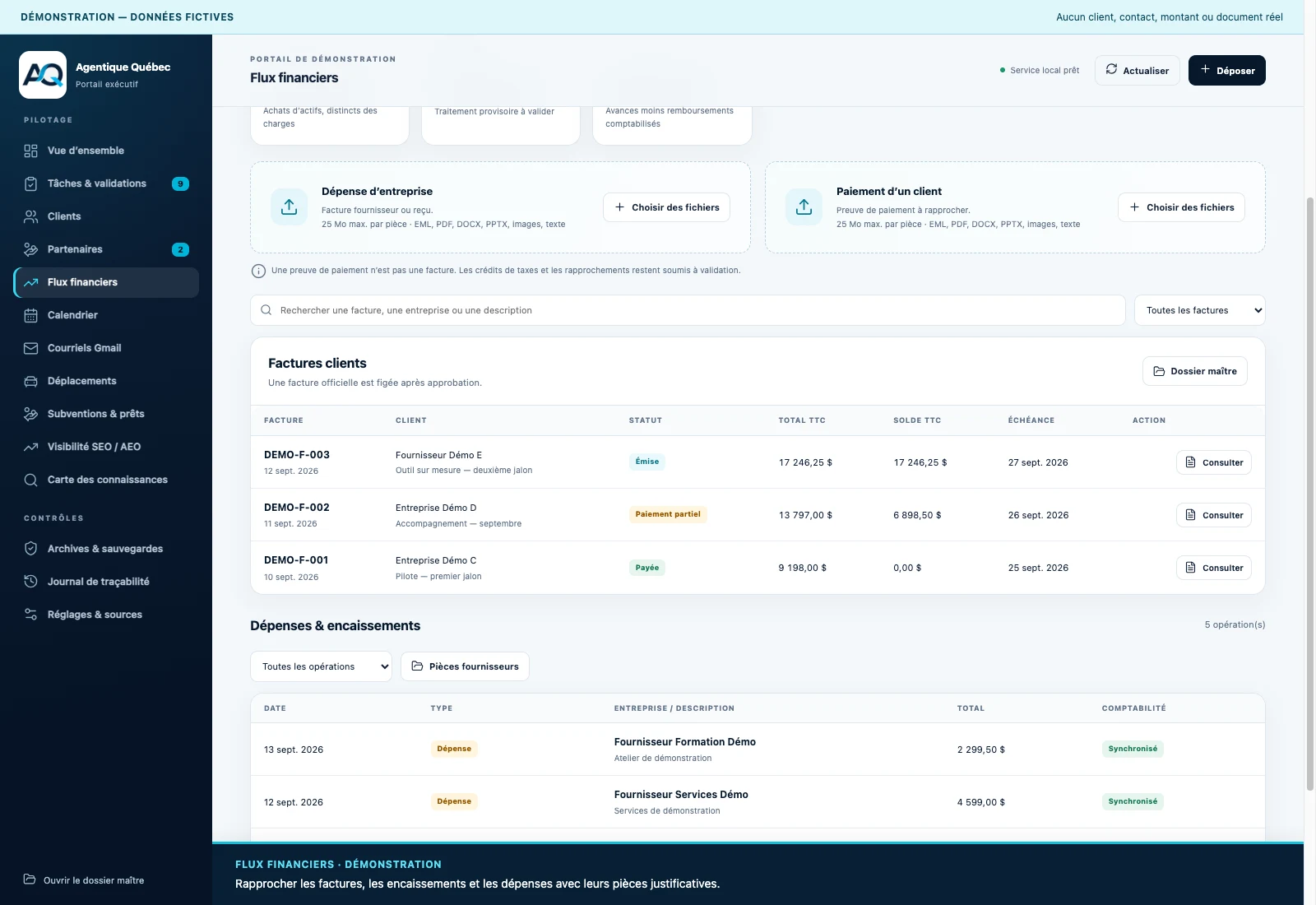Click the Ouvrir le dossier maître link
The image size is (1316, 905).
pyautogui.click(x=83, y=880)
